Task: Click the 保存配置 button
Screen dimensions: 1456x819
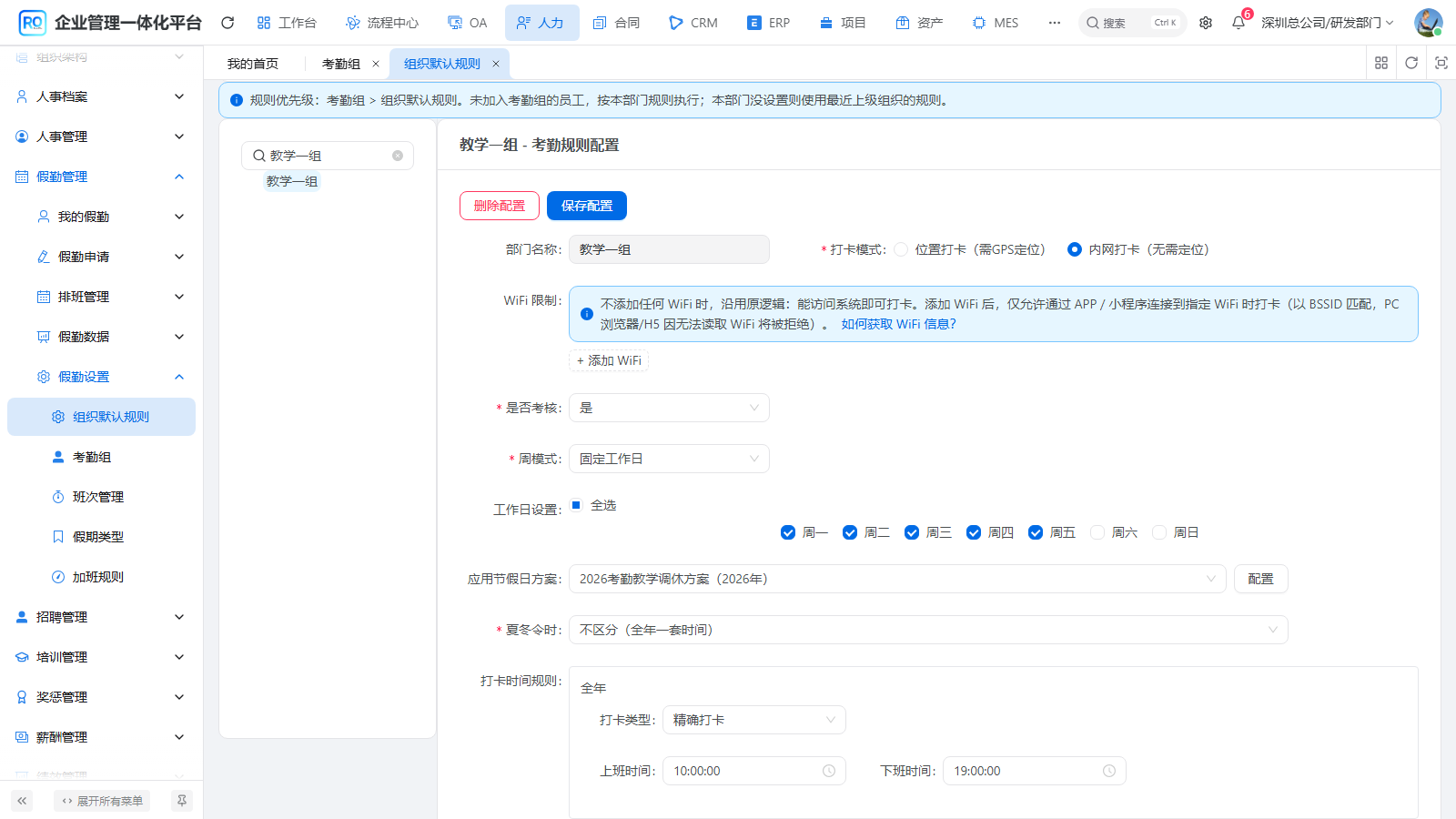Action: [587, 206]
